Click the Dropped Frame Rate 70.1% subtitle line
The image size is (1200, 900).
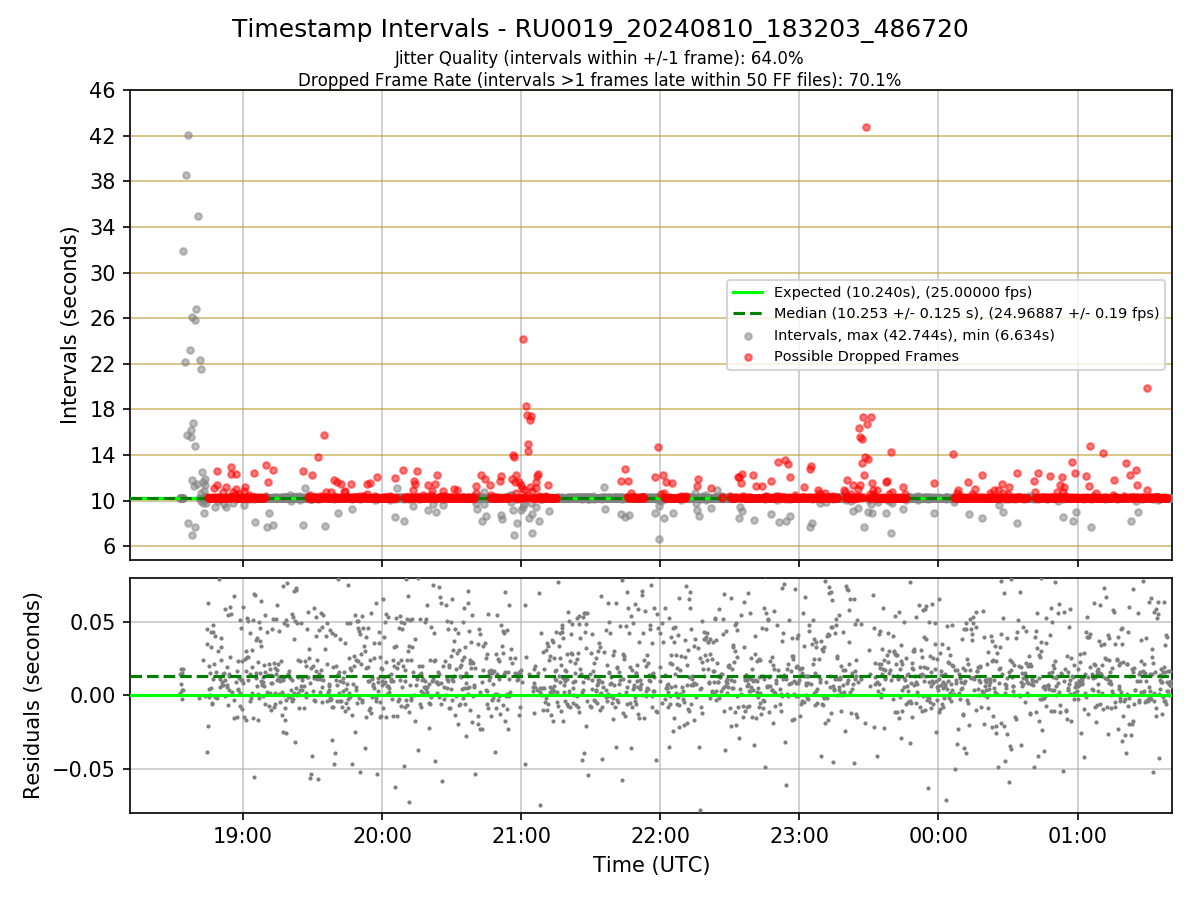tap(600, 80)
